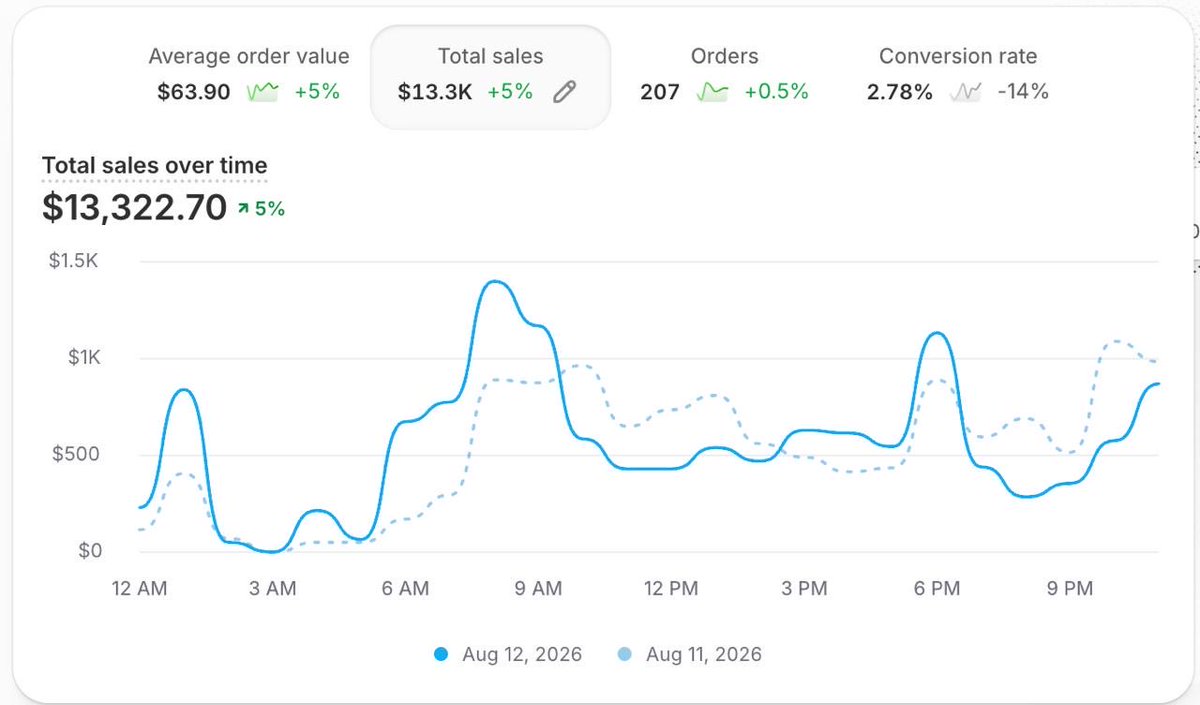
Task: Click the $13,322.70 total value
Action: 134,207
